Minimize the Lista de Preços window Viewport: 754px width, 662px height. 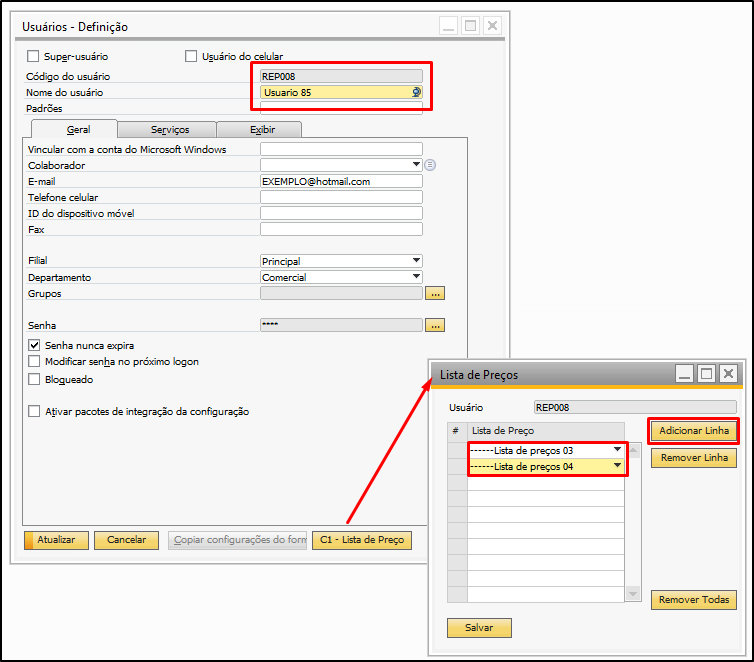pos(684,374)
